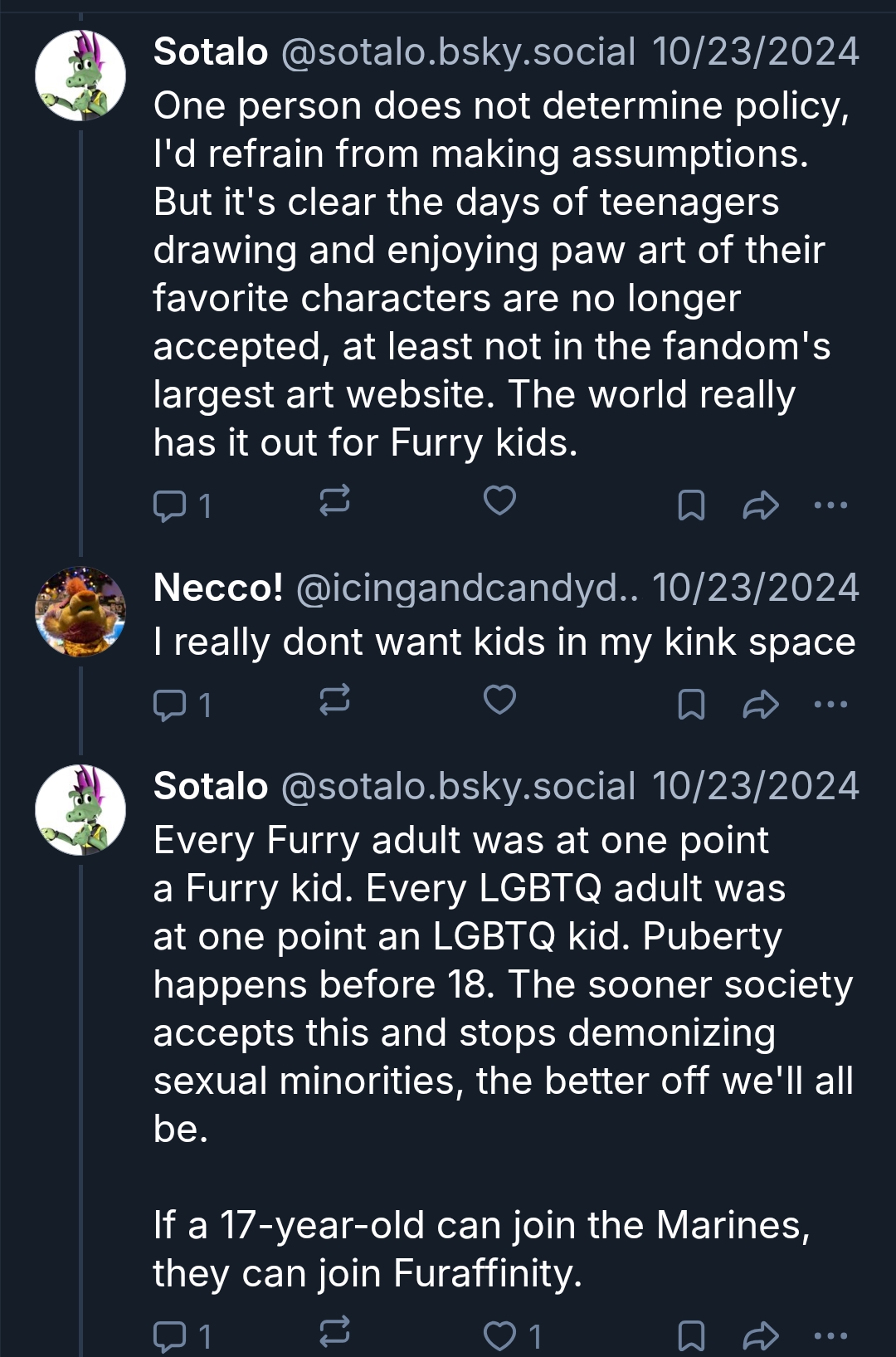Share Necco's post
This screenshot has height=1357, width=896.
pos(760,704)
